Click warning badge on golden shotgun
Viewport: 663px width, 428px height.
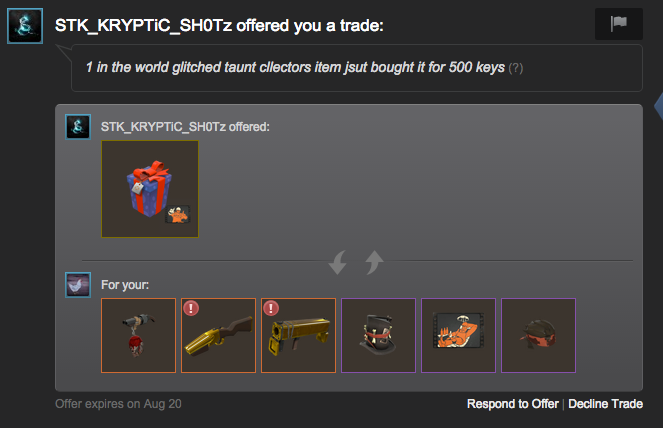coord(191,308)
